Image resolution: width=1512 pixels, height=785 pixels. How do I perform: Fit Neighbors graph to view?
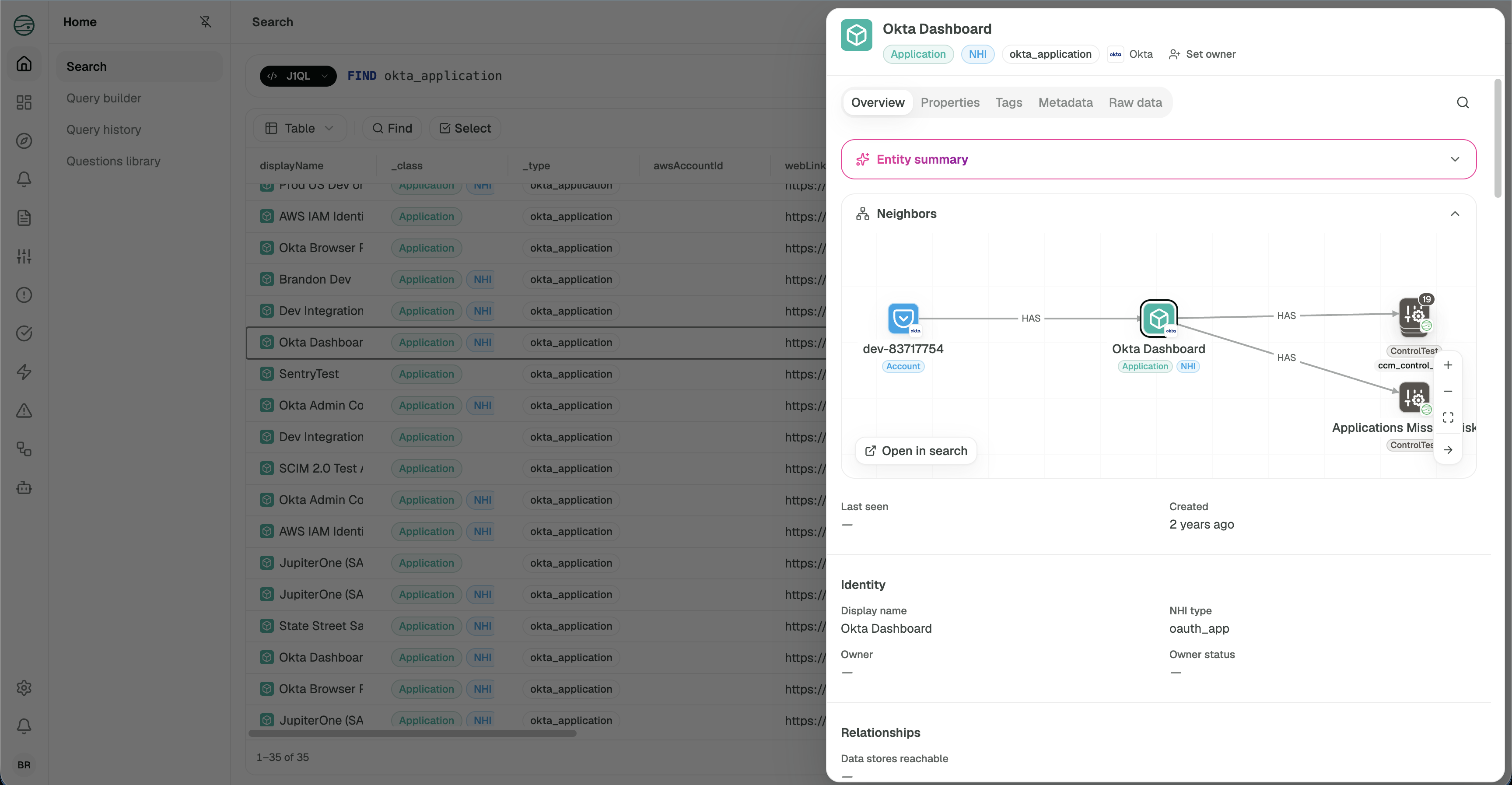(1447, 417)
